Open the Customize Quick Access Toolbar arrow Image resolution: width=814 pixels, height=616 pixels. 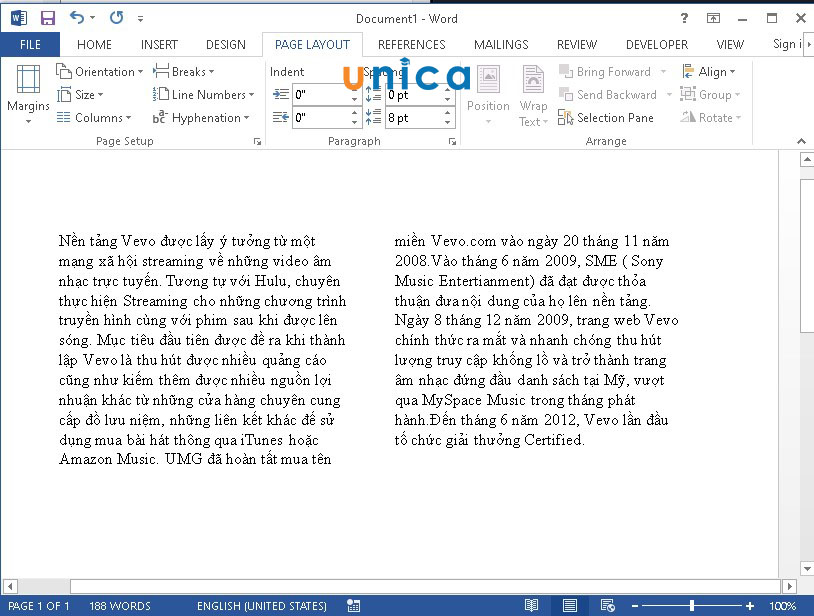point(140,19)
